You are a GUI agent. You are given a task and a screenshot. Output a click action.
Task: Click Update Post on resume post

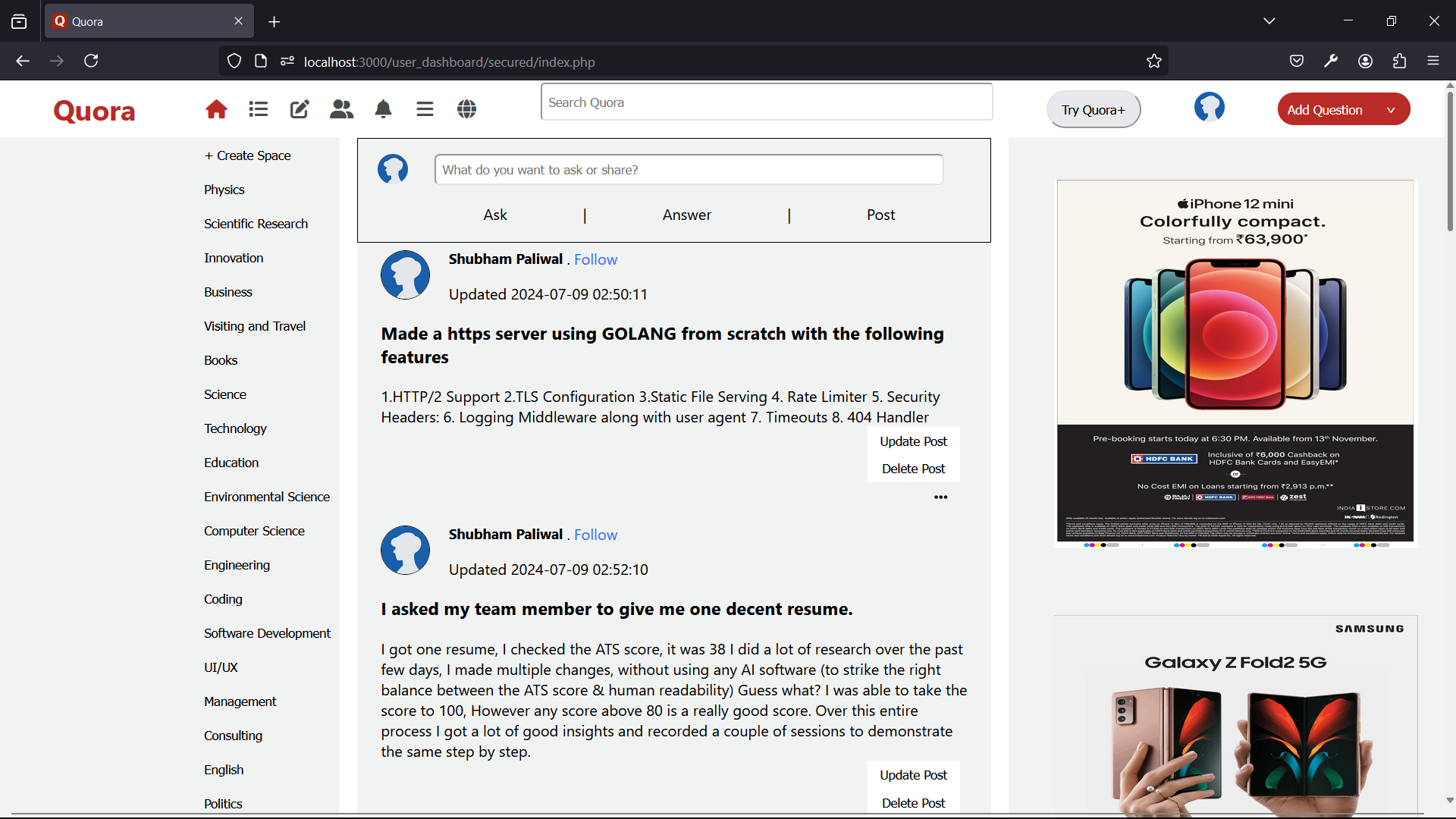click(913, 775)
